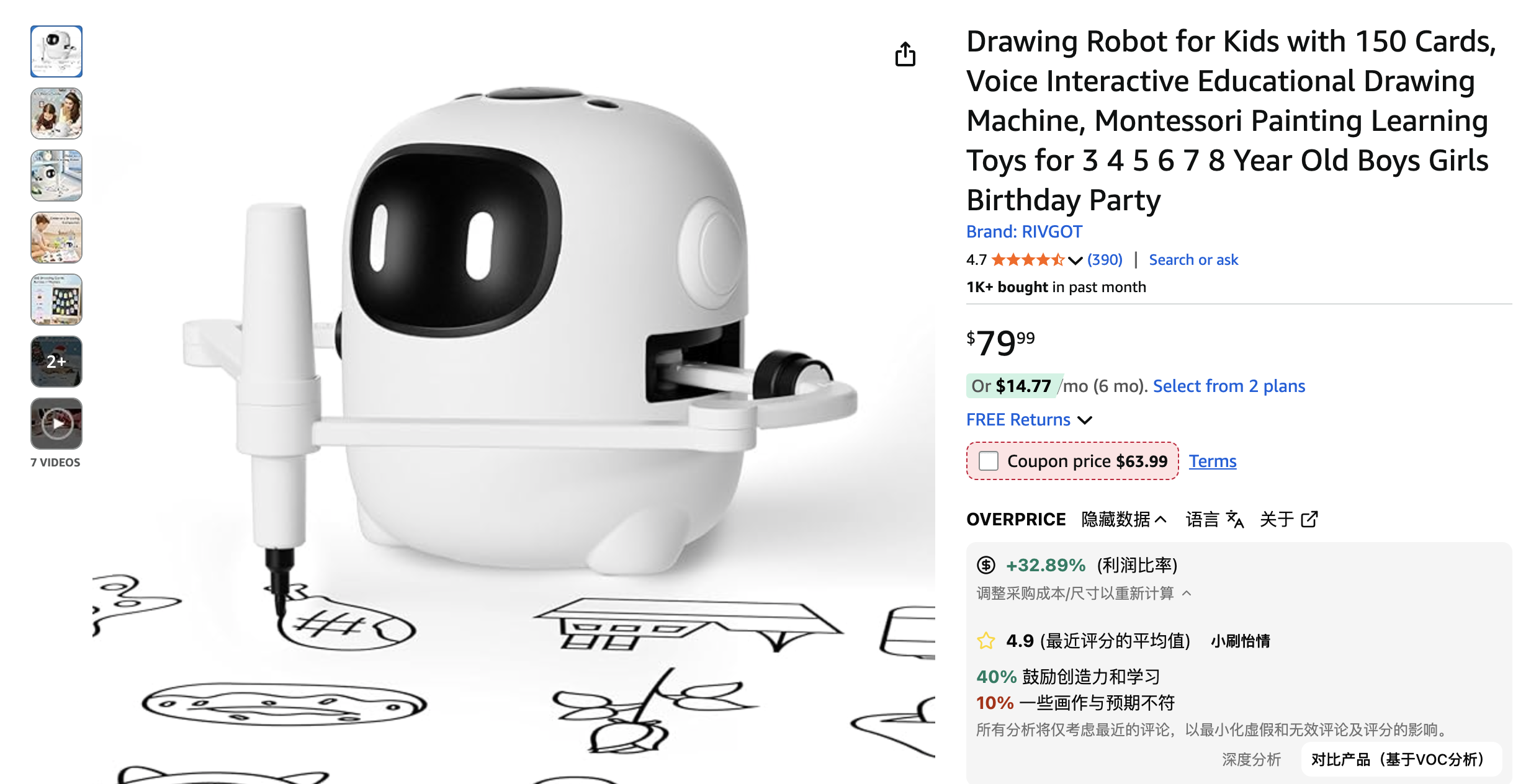This screenshot has width=1513, height=784.
Task: Open the 2+ more images thumbnail
Action: click(56, 362)
